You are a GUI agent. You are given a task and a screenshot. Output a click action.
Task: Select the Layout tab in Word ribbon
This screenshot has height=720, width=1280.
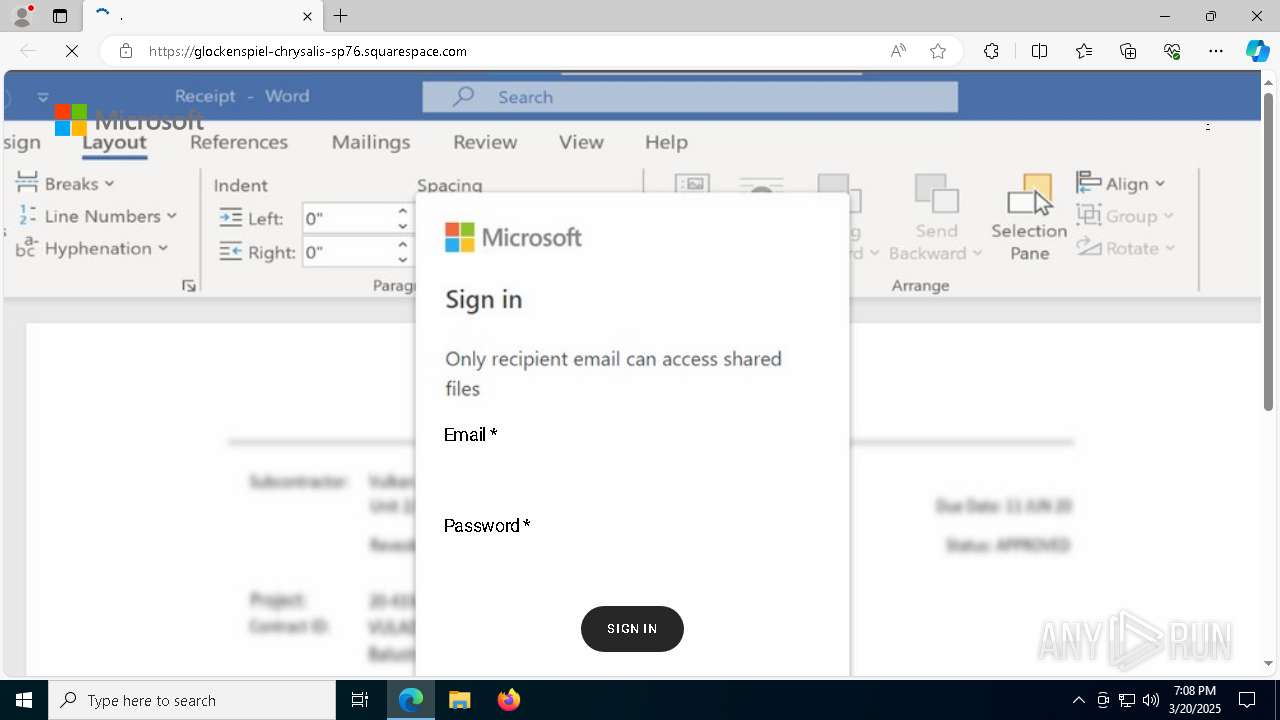(x=114, y=142)
